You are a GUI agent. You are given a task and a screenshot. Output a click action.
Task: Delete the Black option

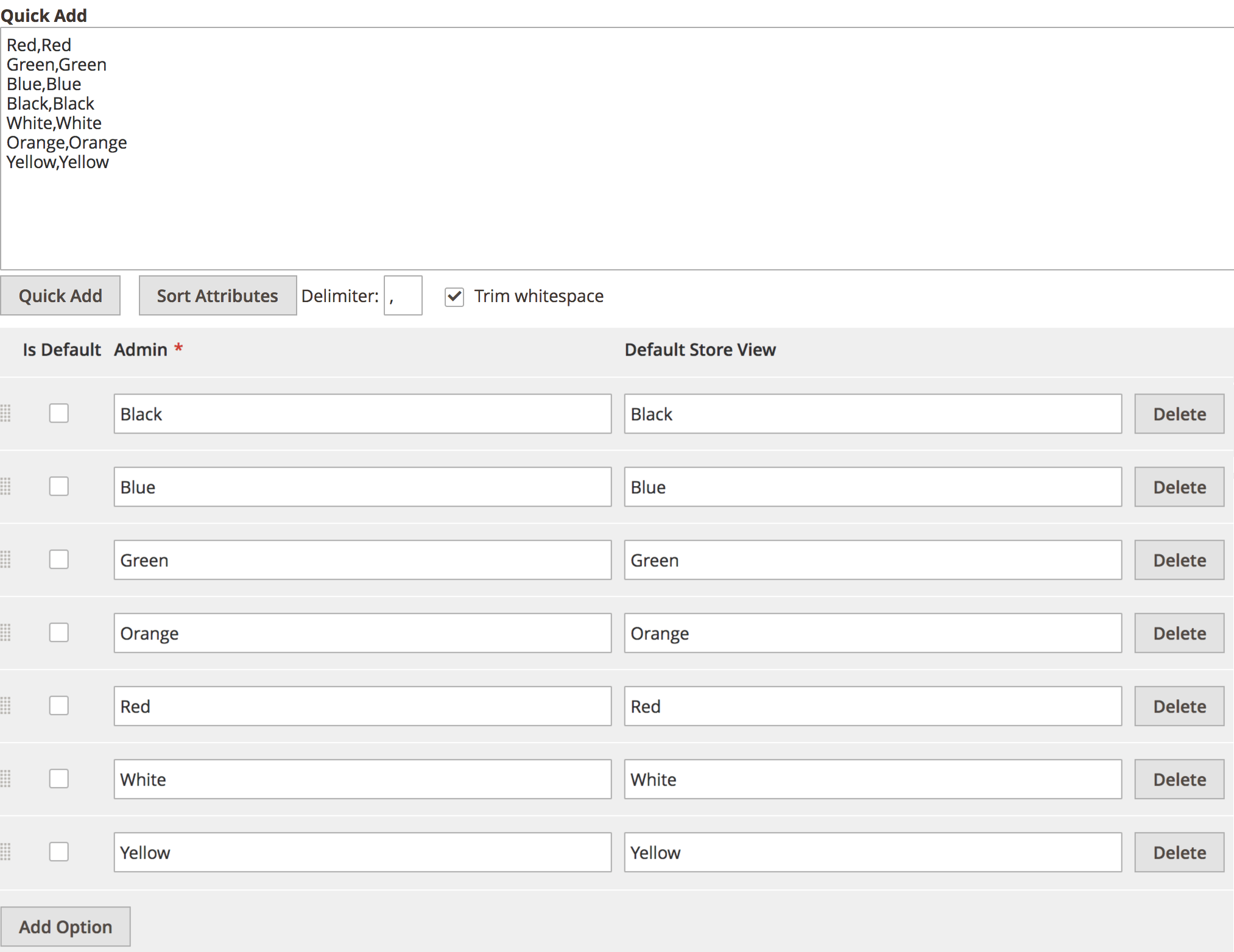(x=1179, y=414)
